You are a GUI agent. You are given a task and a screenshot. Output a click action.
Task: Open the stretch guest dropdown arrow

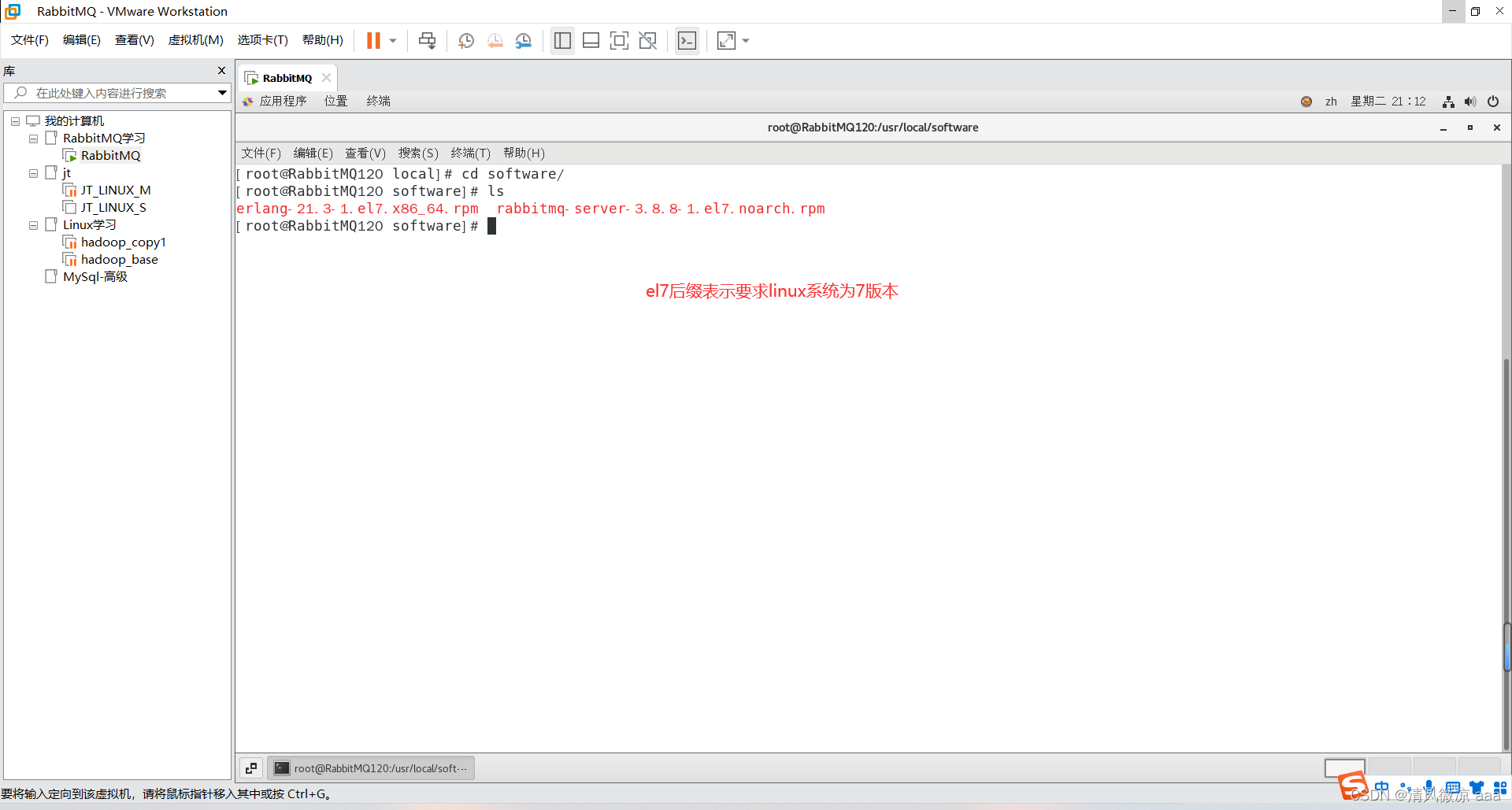coord(746,41)
